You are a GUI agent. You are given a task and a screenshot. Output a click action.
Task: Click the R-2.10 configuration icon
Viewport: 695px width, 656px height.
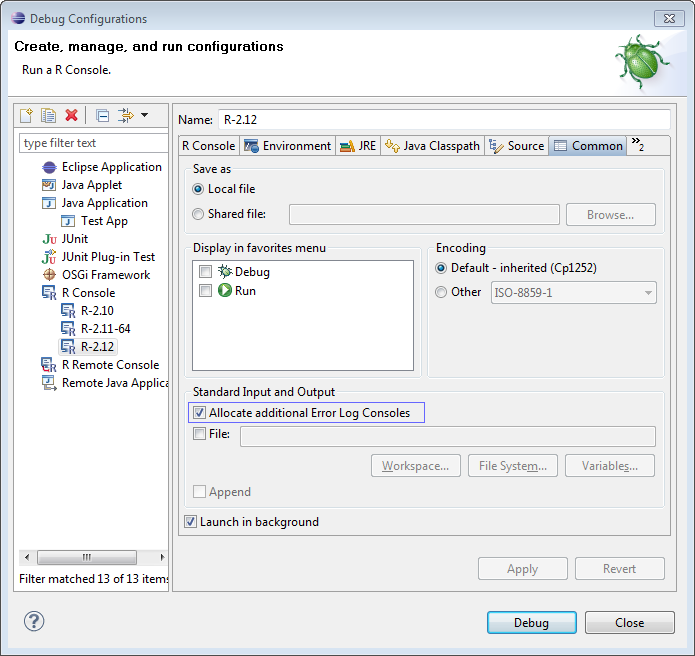(x=68, y=311)
